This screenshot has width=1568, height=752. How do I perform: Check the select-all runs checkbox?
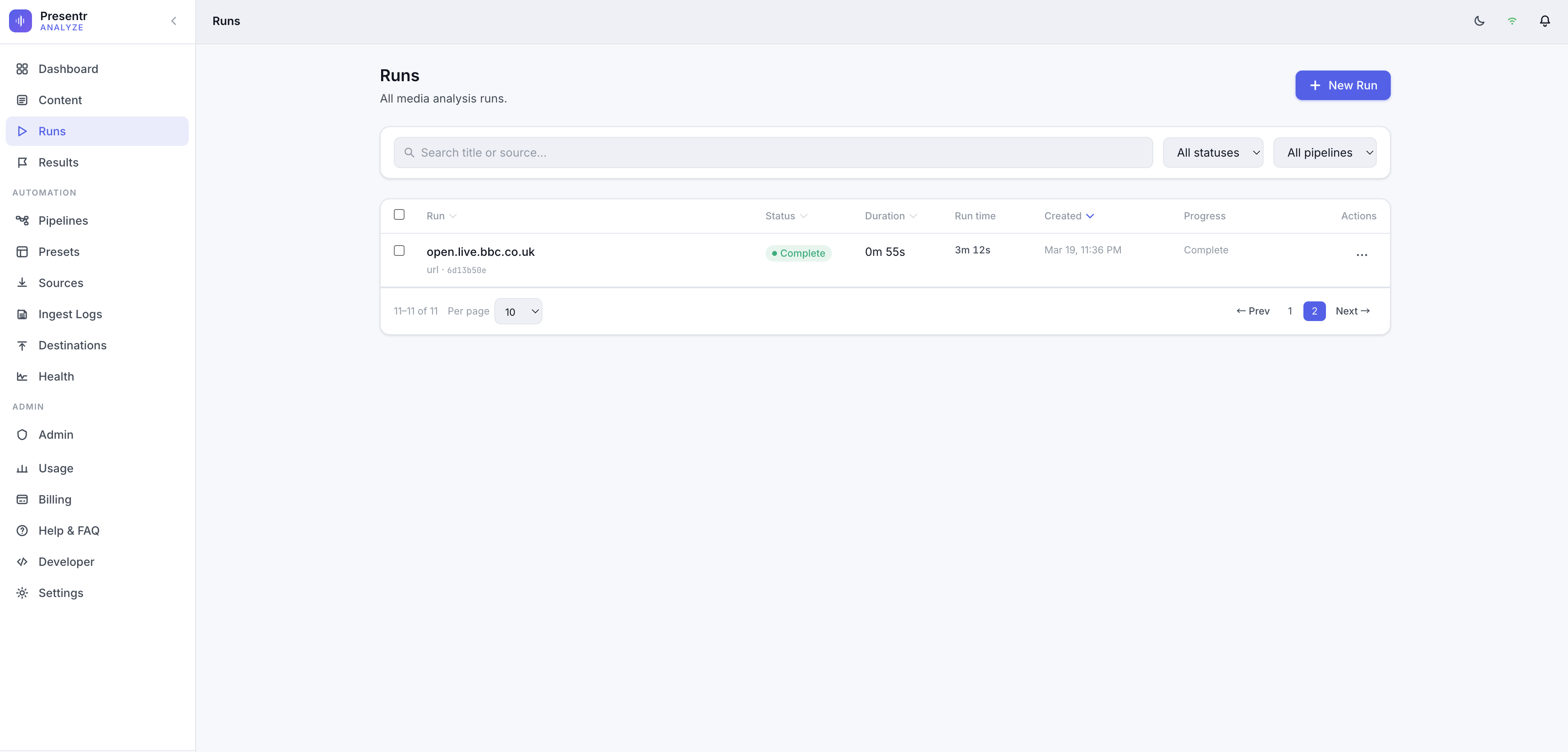coord(399,215)
